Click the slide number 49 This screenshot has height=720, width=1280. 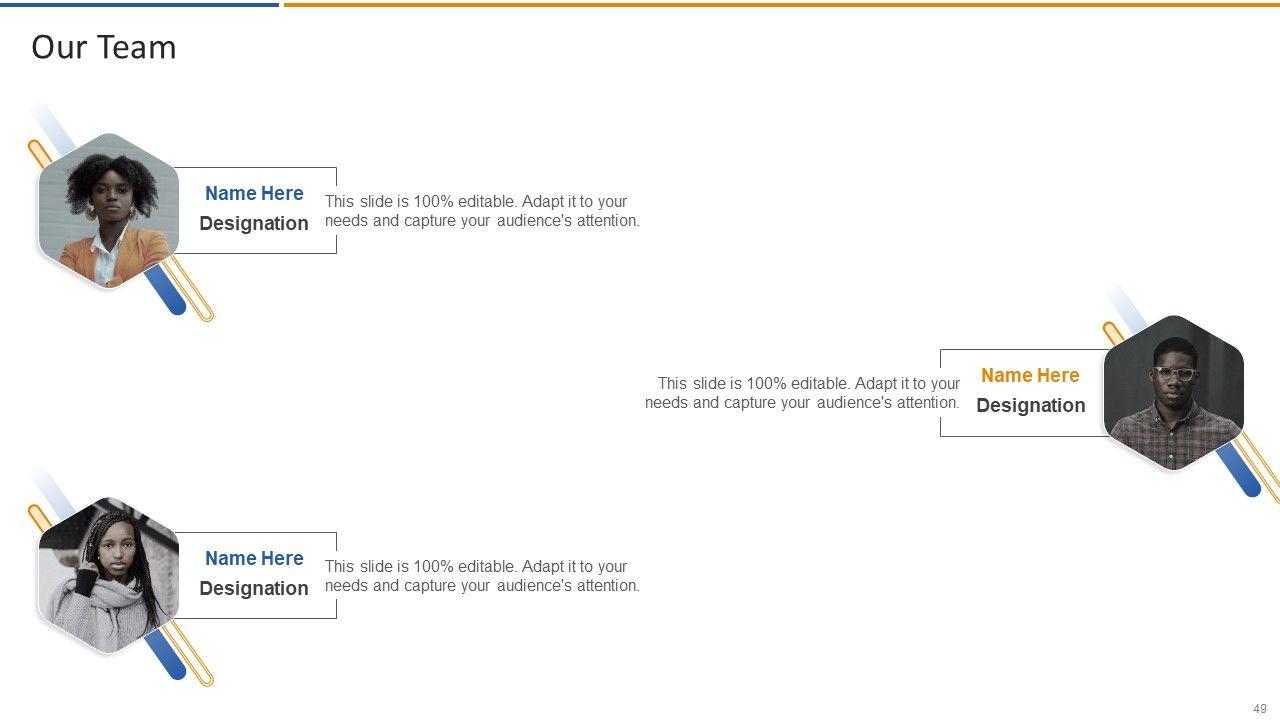[x=1259, y=709]
